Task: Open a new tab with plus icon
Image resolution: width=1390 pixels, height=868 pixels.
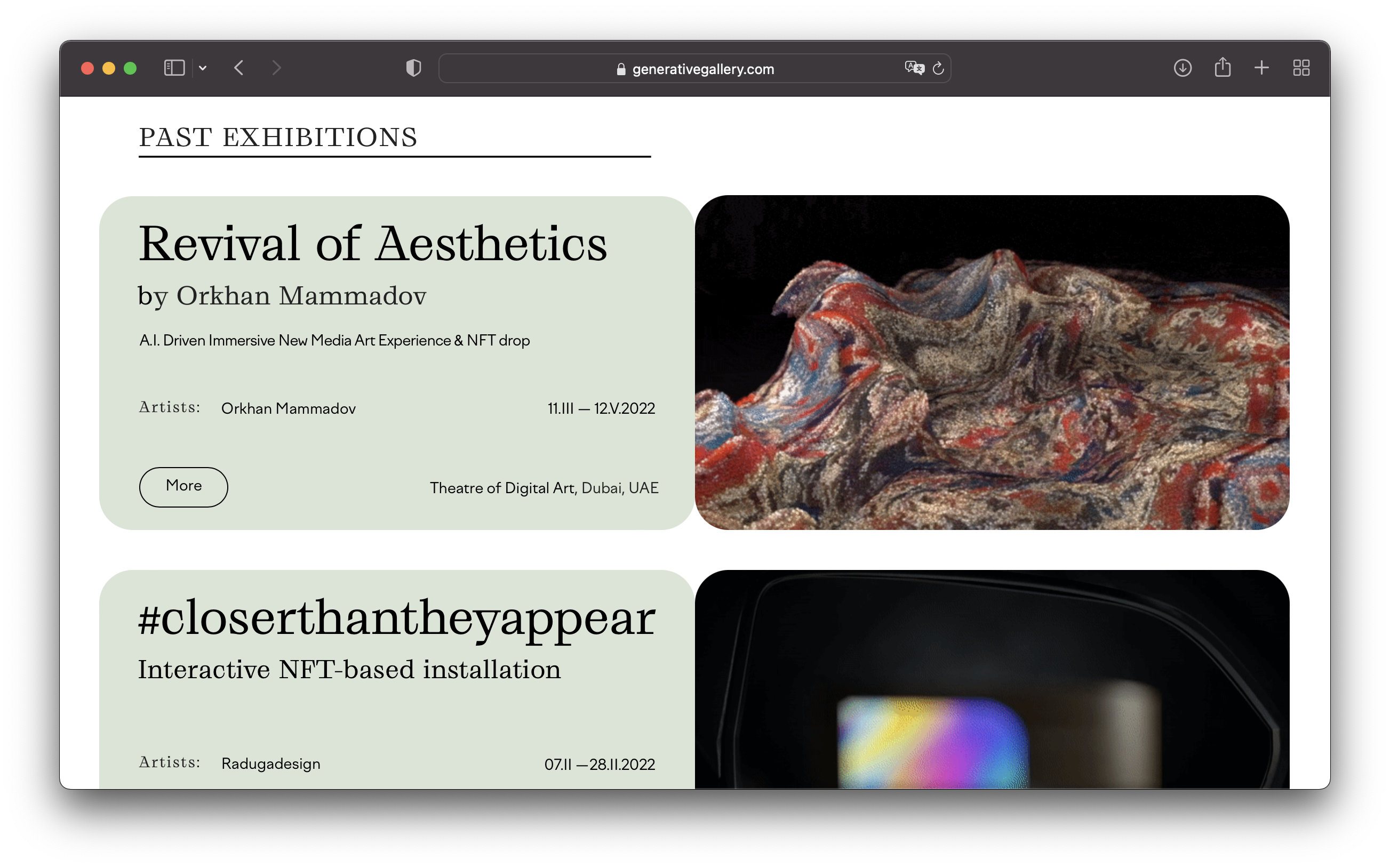Action: click(x=1261, y=68)
